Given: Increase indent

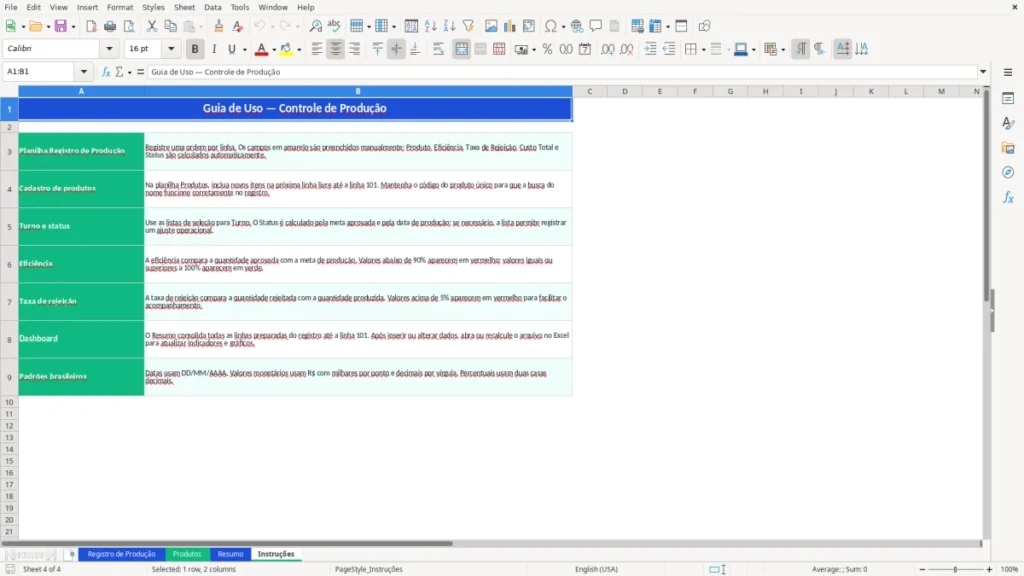Looking at the screenshot, I should pyautogui.click(x=650, y=49).
